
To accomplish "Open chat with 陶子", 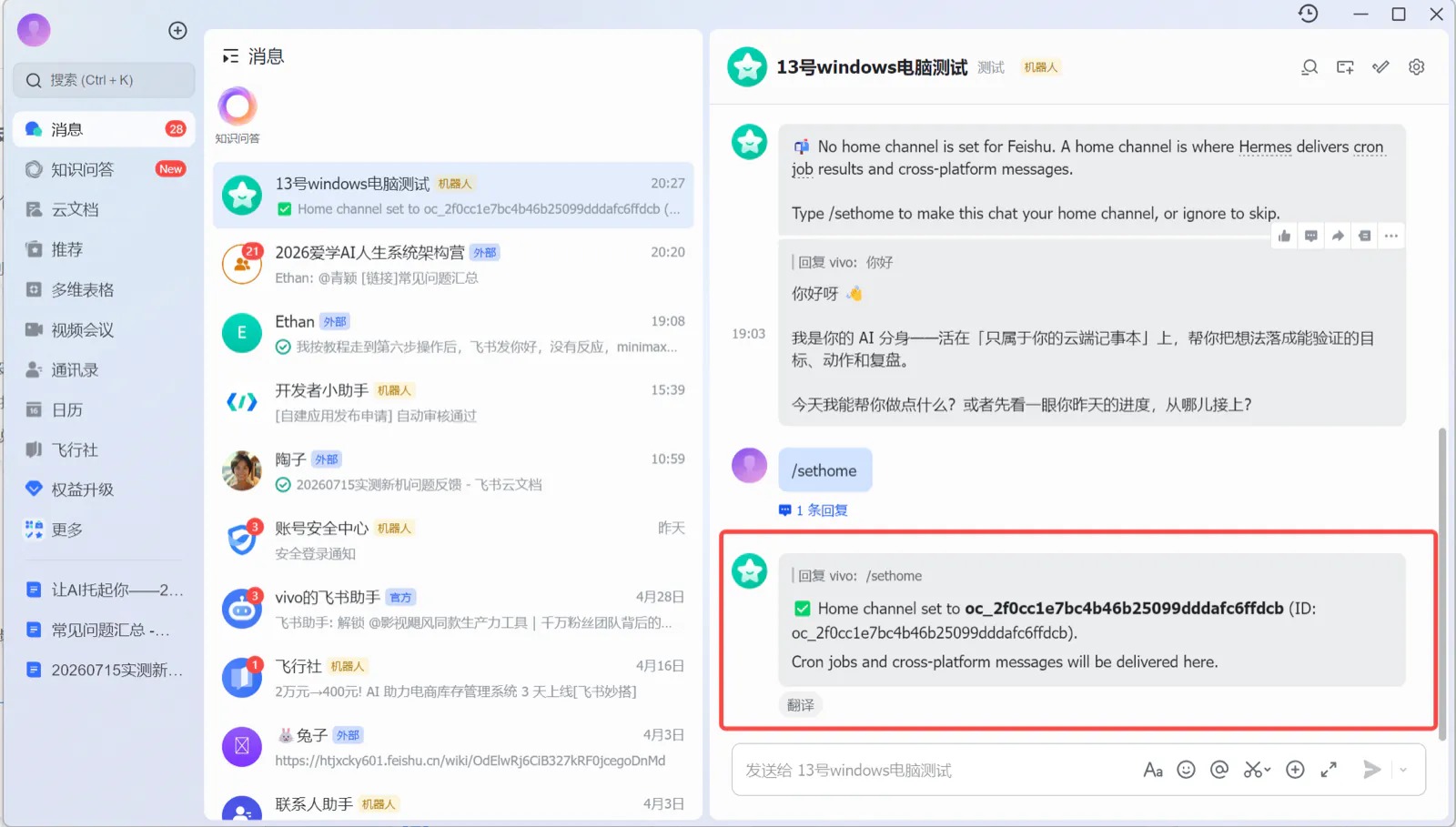I will pos(453,471).
